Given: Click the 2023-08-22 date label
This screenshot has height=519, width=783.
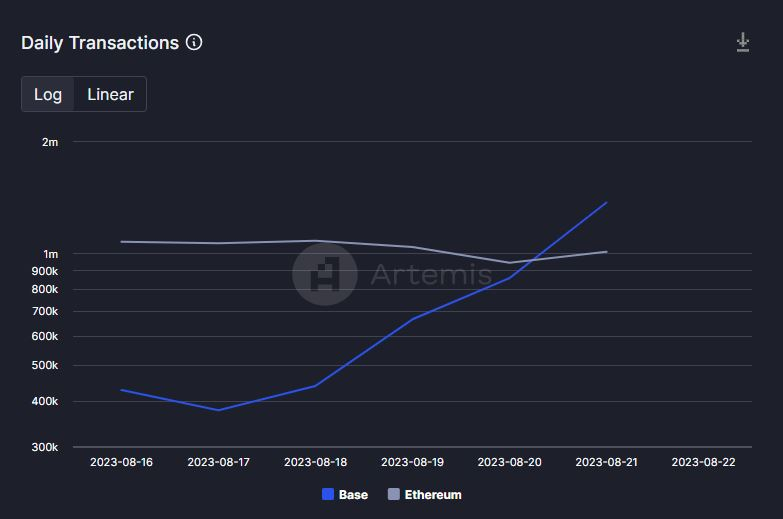Looking at the screenshot, I should [703, 462].
